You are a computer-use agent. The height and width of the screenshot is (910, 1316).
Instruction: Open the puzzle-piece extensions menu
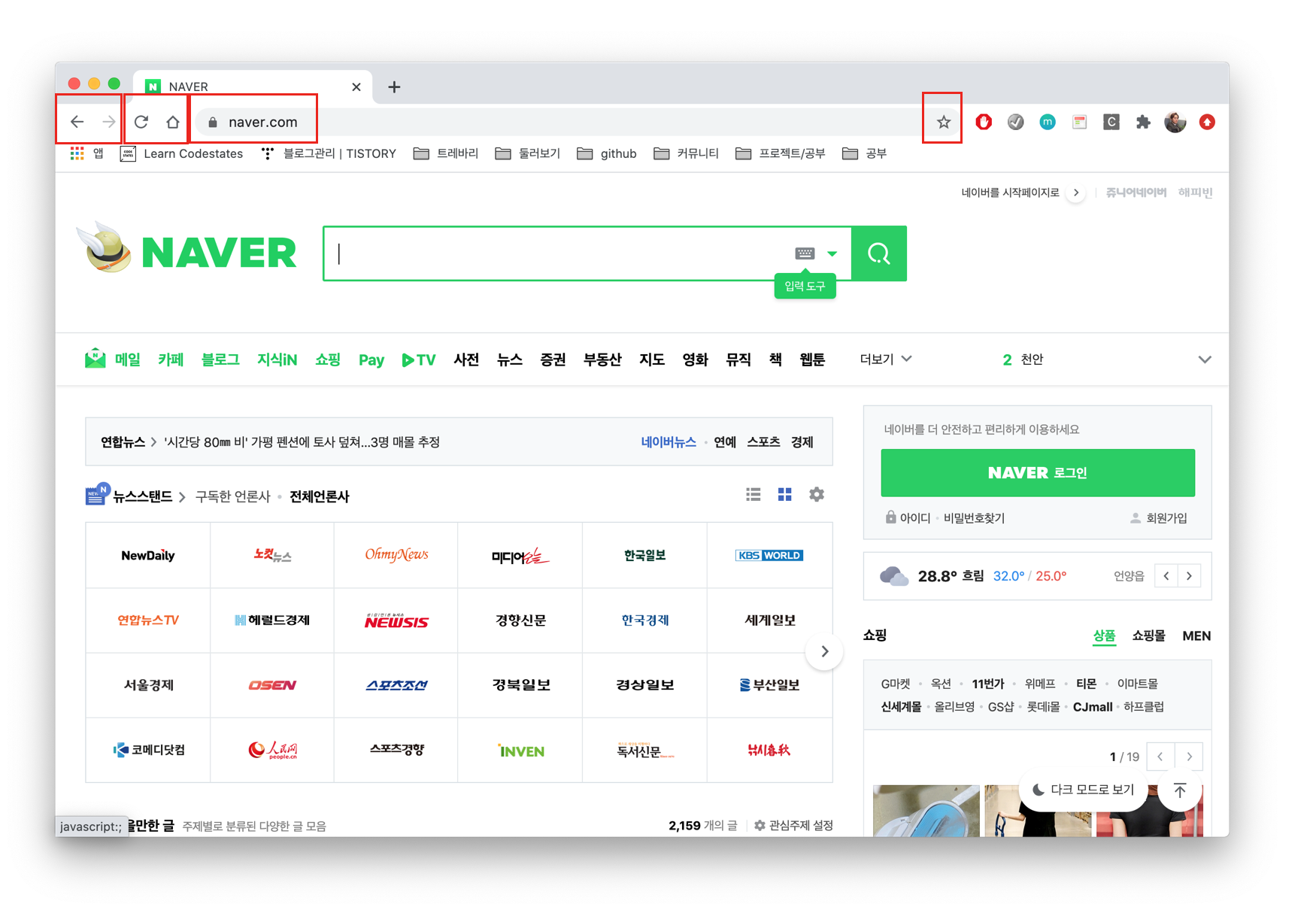click(1143, 122)
